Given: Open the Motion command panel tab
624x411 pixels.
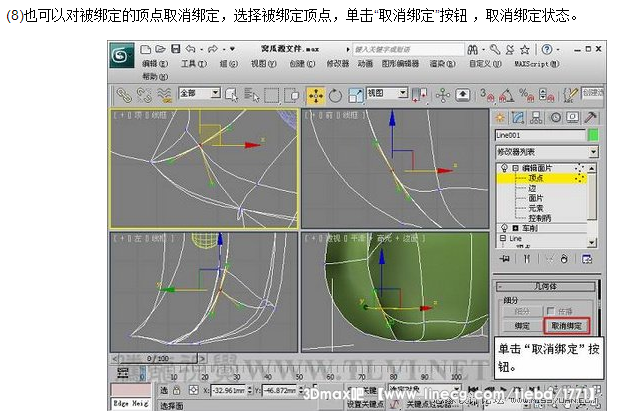Looking at the screenshot, I should pos(555,118).
